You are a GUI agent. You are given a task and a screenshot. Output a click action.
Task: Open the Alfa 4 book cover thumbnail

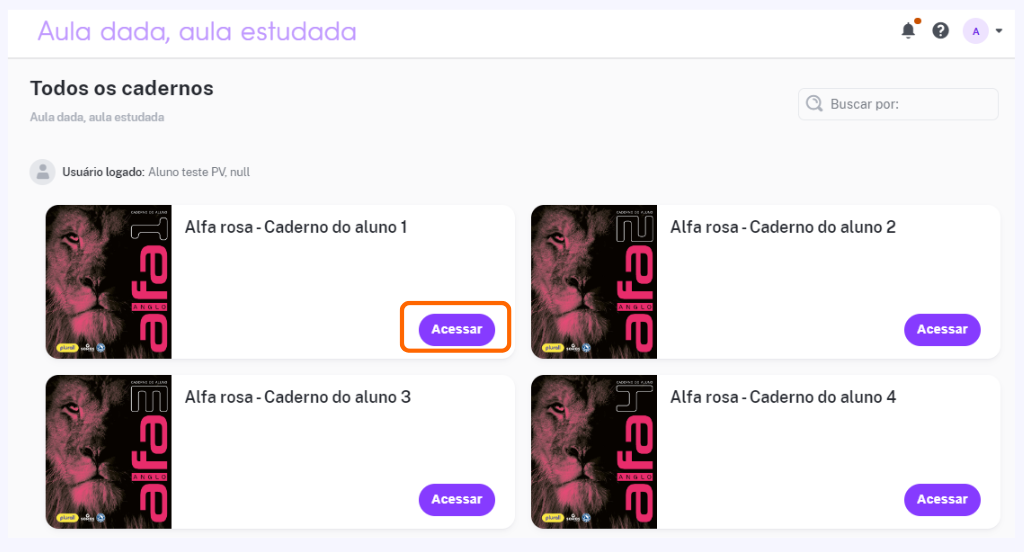point(594,451)
